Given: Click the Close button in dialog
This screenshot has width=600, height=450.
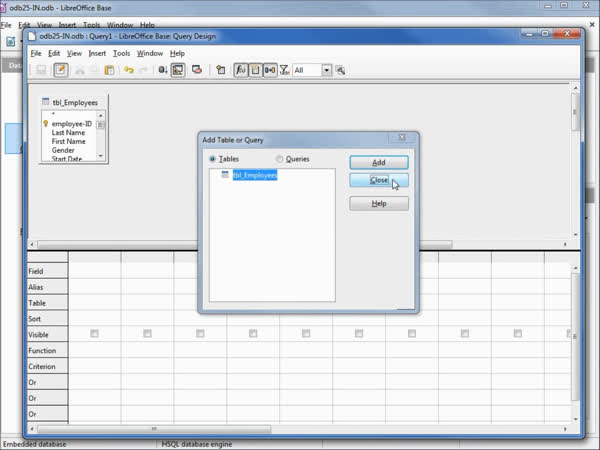Looking at the screenshot, I should 379,180.
